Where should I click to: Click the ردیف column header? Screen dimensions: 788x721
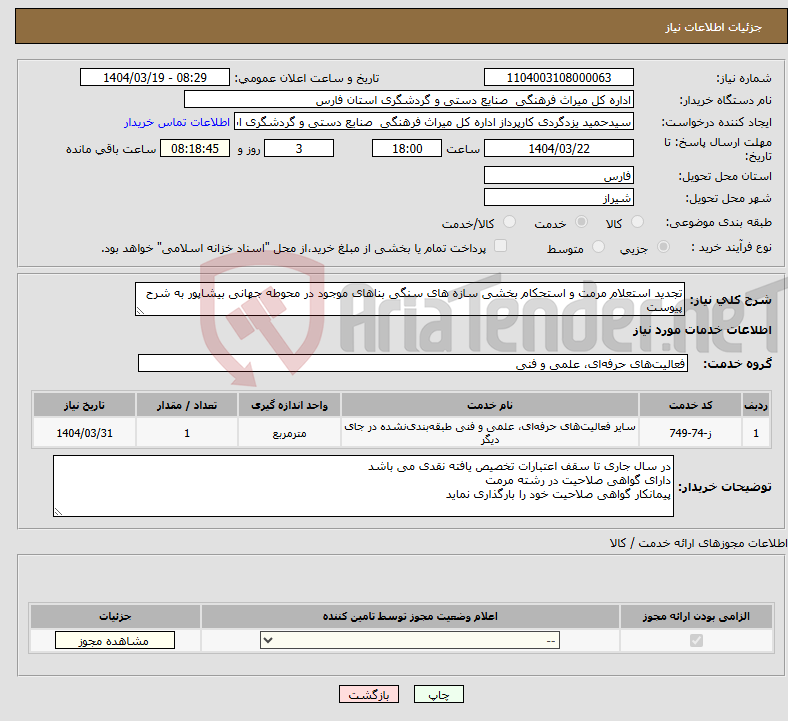[x=756, y=405]
